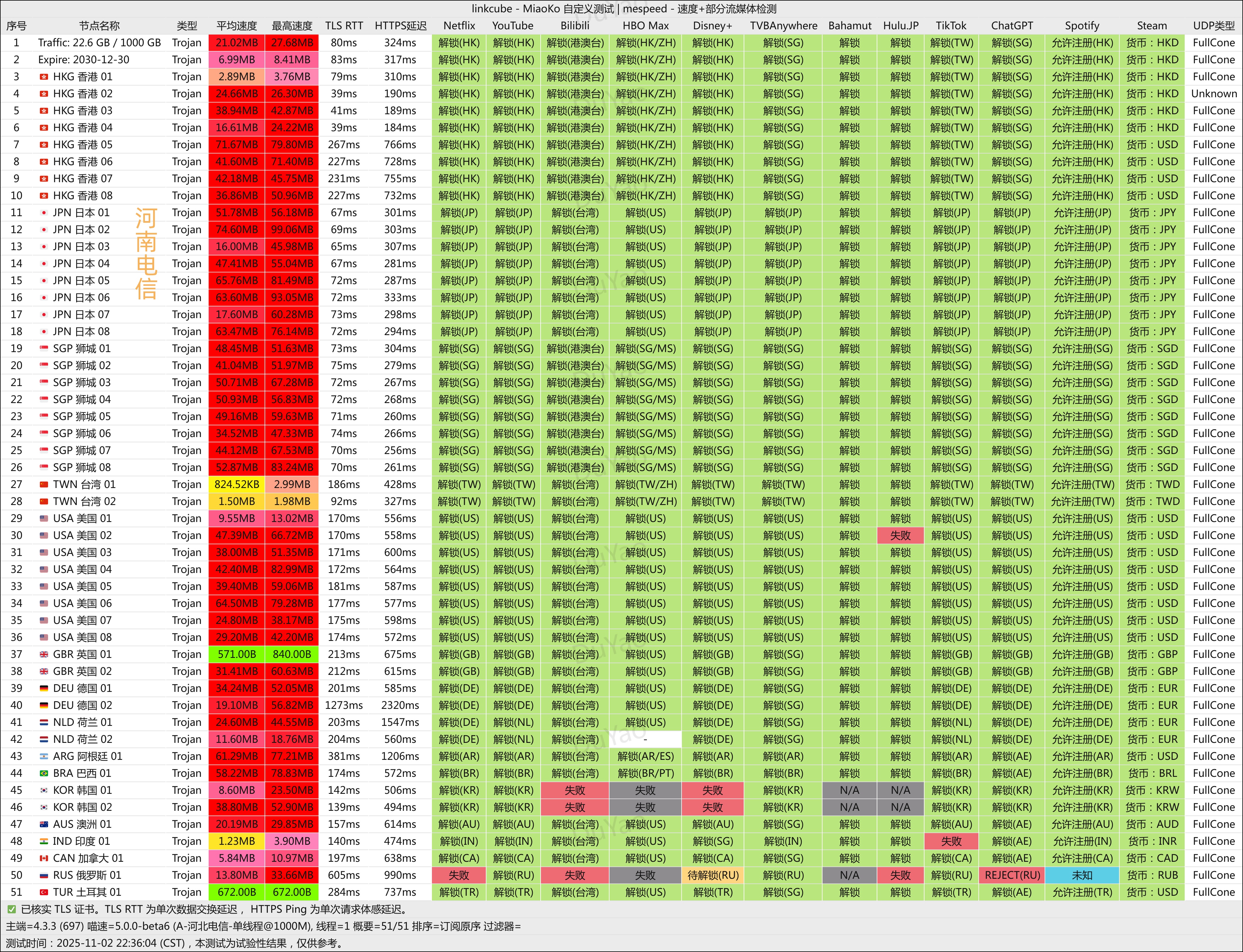Viewport: 1243px width, 952px height.
Task: Click the blue 未知 Spotify cell
Action: point(1082,876)
